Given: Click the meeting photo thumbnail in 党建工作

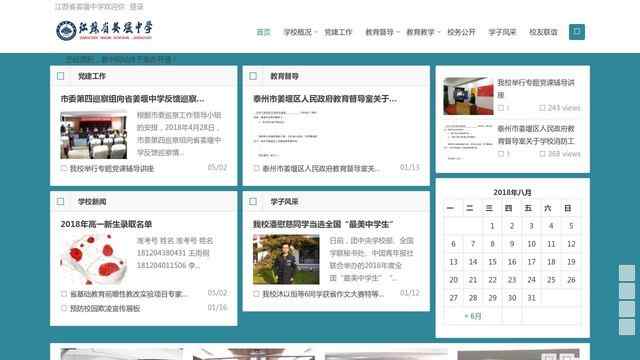Looking at the screenshot, I should (x=93, y=135).
